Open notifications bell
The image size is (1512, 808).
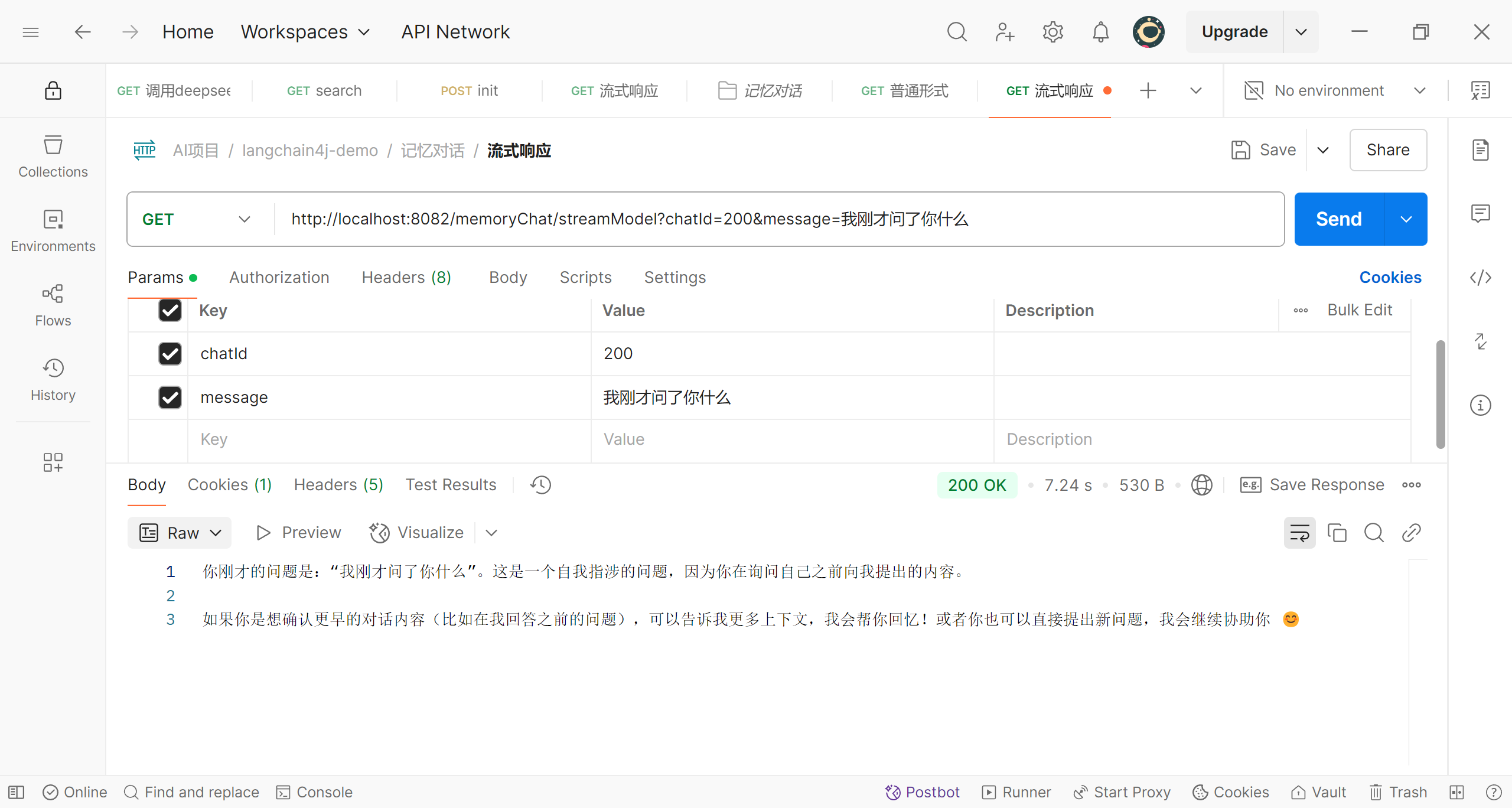pyautogui.click(x=1100, y=32)
